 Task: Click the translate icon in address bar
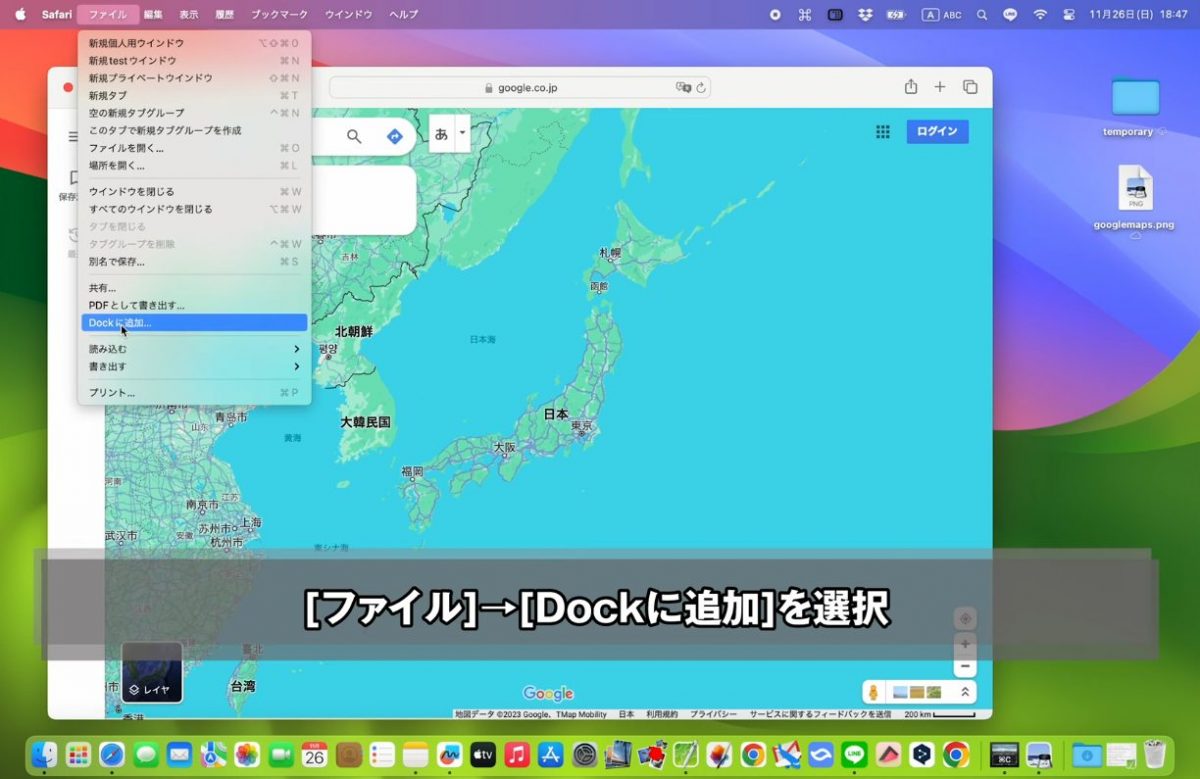[x=684, y=88]
